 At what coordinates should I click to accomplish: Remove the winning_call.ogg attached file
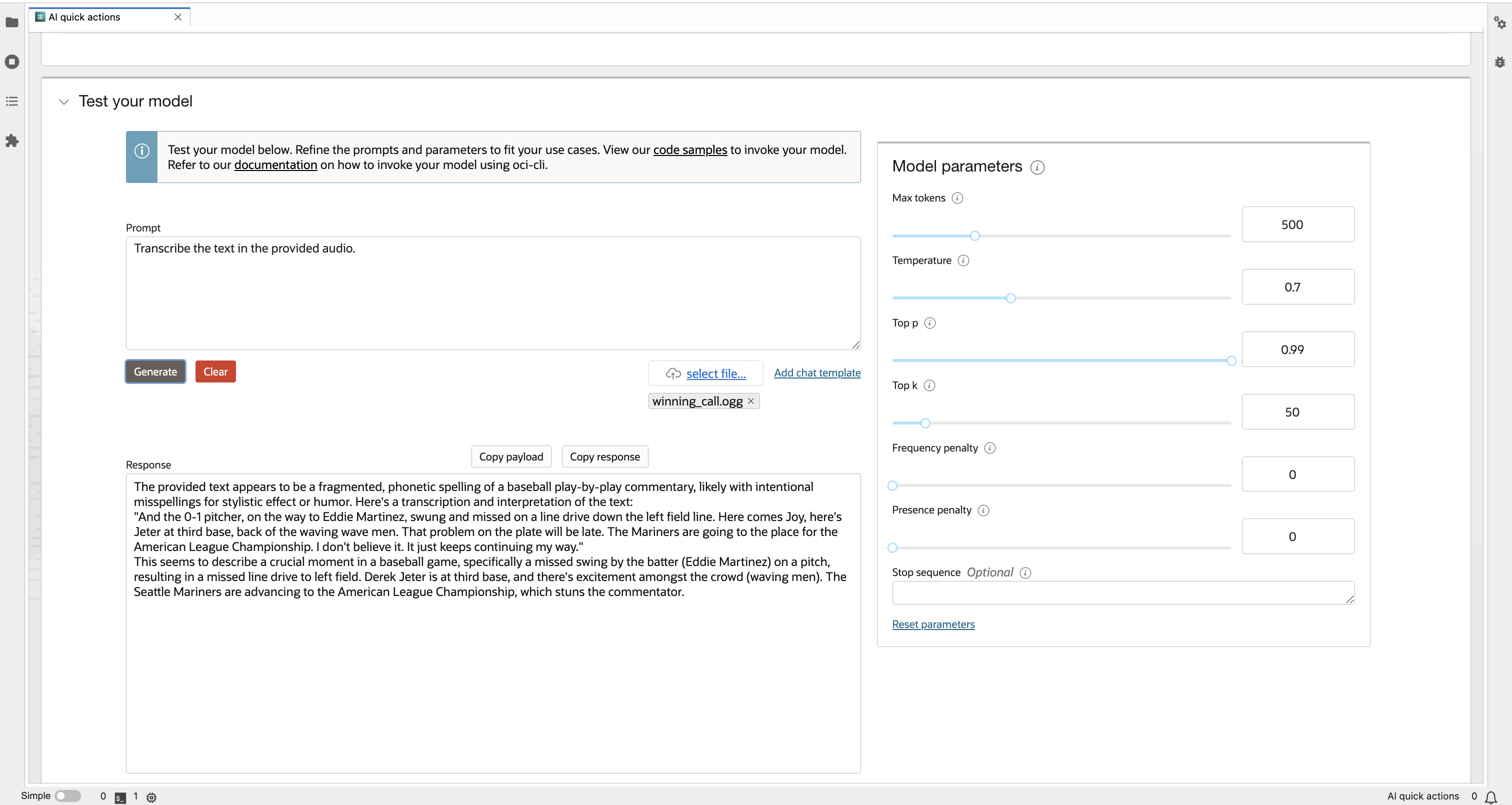tap(750, 401)
